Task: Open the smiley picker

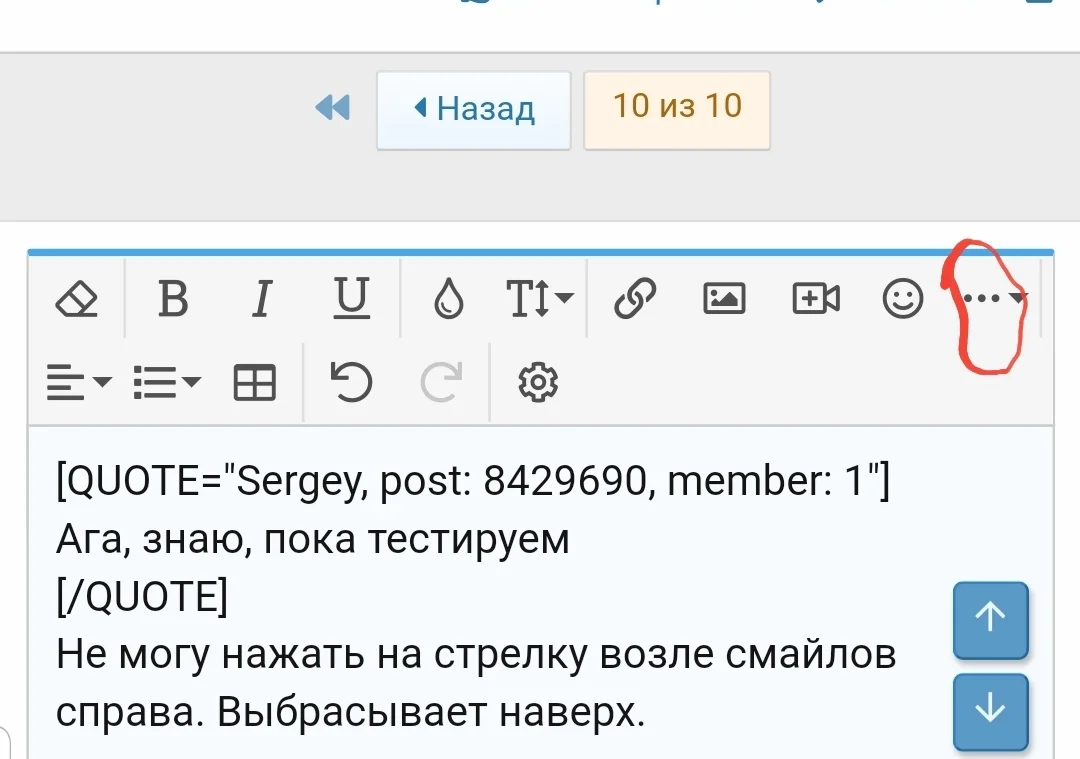Action: pos(902,297)
